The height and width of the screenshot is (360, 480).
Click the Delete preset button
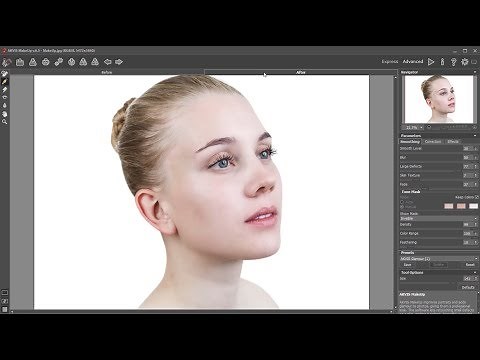pos(439,265)
